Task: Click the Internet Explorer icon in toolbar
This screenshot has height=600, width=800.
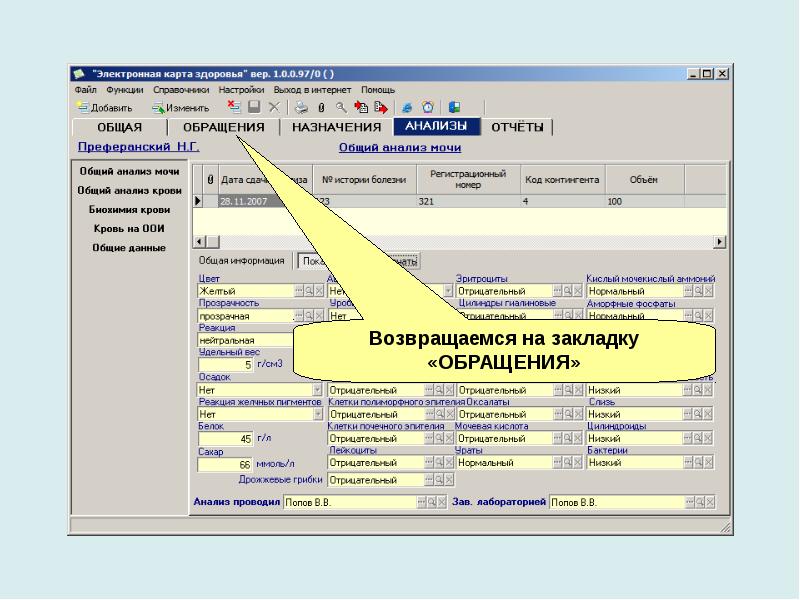Action: [x=408, y=107]
